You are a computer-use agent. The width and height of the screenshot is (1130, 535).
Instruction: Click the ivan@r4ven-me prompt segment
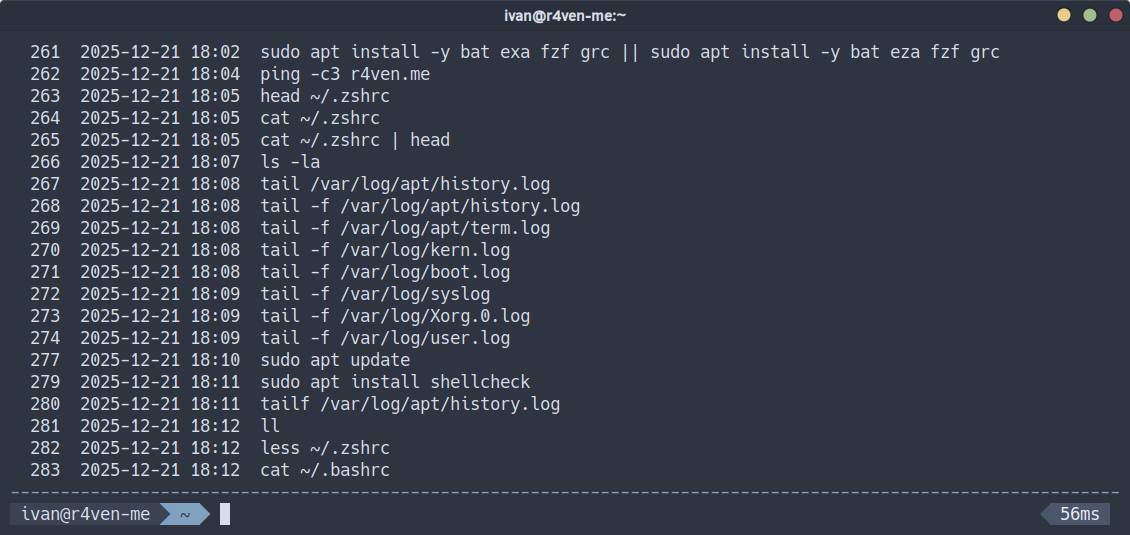(86, 514)
